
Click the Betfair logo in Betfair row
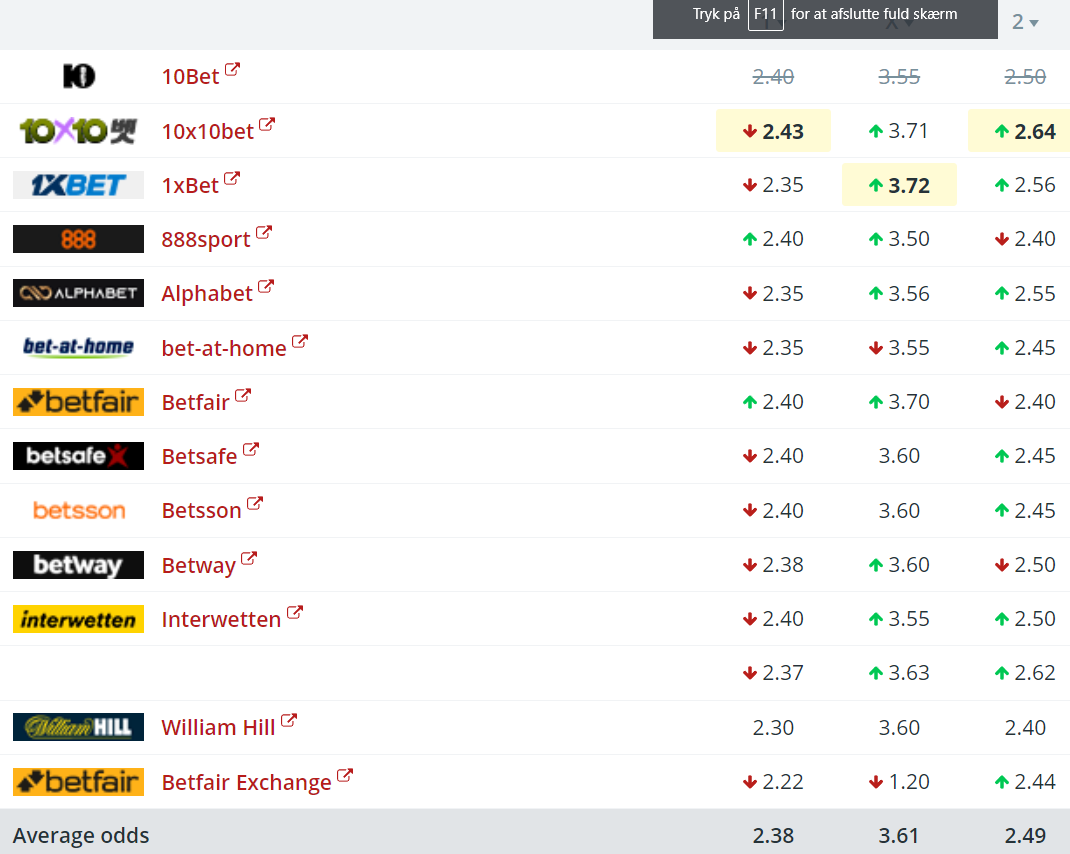78,401
